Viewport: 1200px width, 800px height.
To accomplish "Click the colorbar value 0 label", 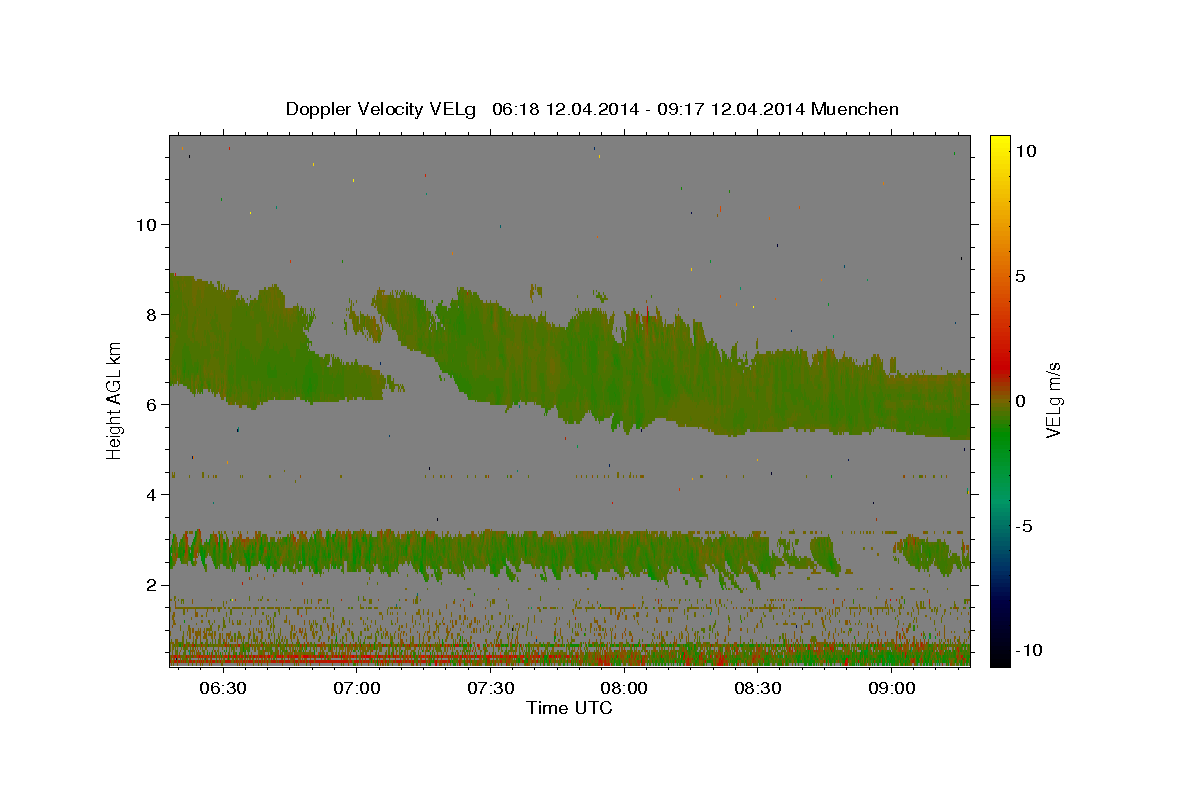I will click(1020, 401).
